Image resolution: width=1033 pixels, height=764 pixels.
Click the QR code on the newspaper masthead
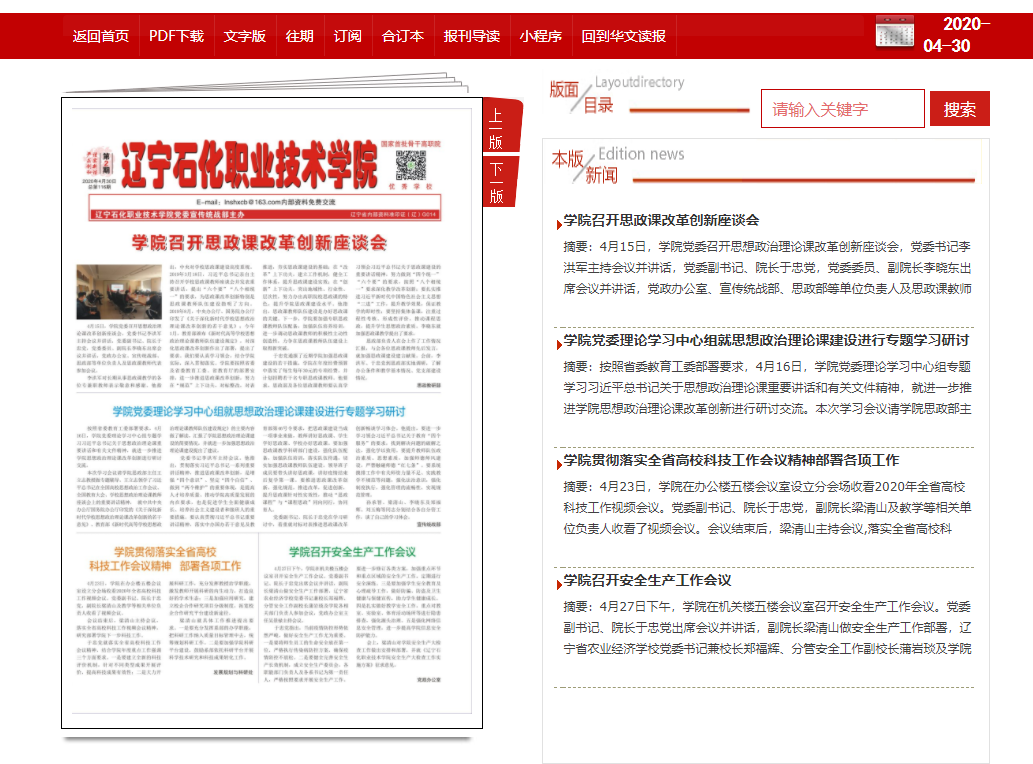coord(410,165)
